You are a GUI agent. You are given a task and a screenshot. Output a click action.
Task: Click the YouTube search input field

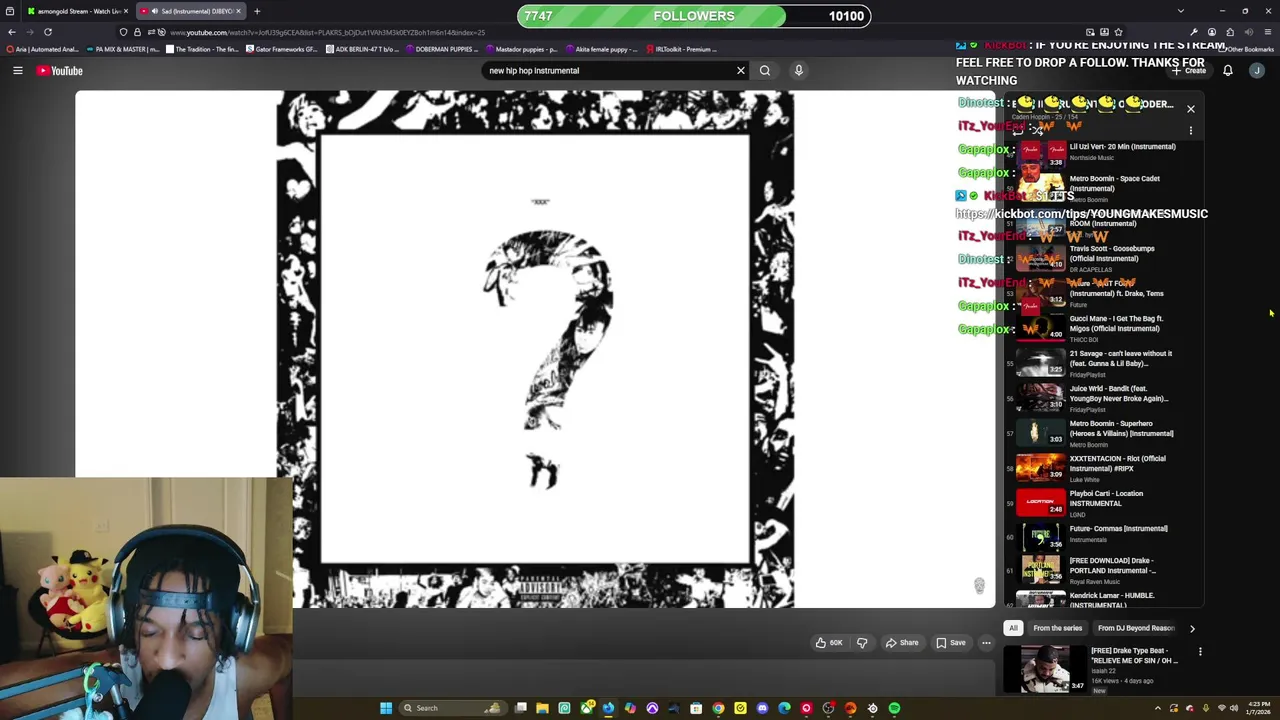(608, 70)
